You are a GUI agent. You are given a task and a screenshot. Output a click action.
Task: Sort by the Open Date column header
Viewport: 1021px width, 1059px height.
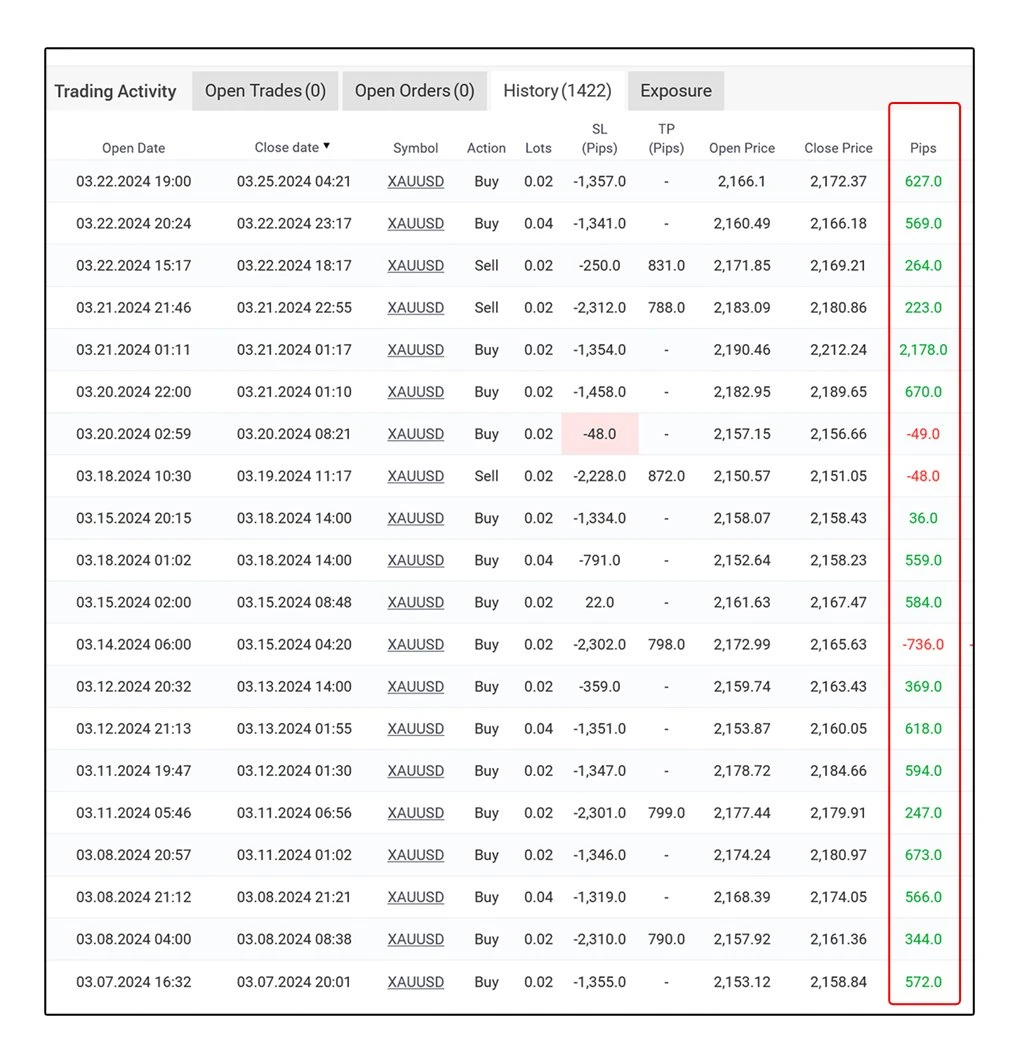[x=133, y=148]
